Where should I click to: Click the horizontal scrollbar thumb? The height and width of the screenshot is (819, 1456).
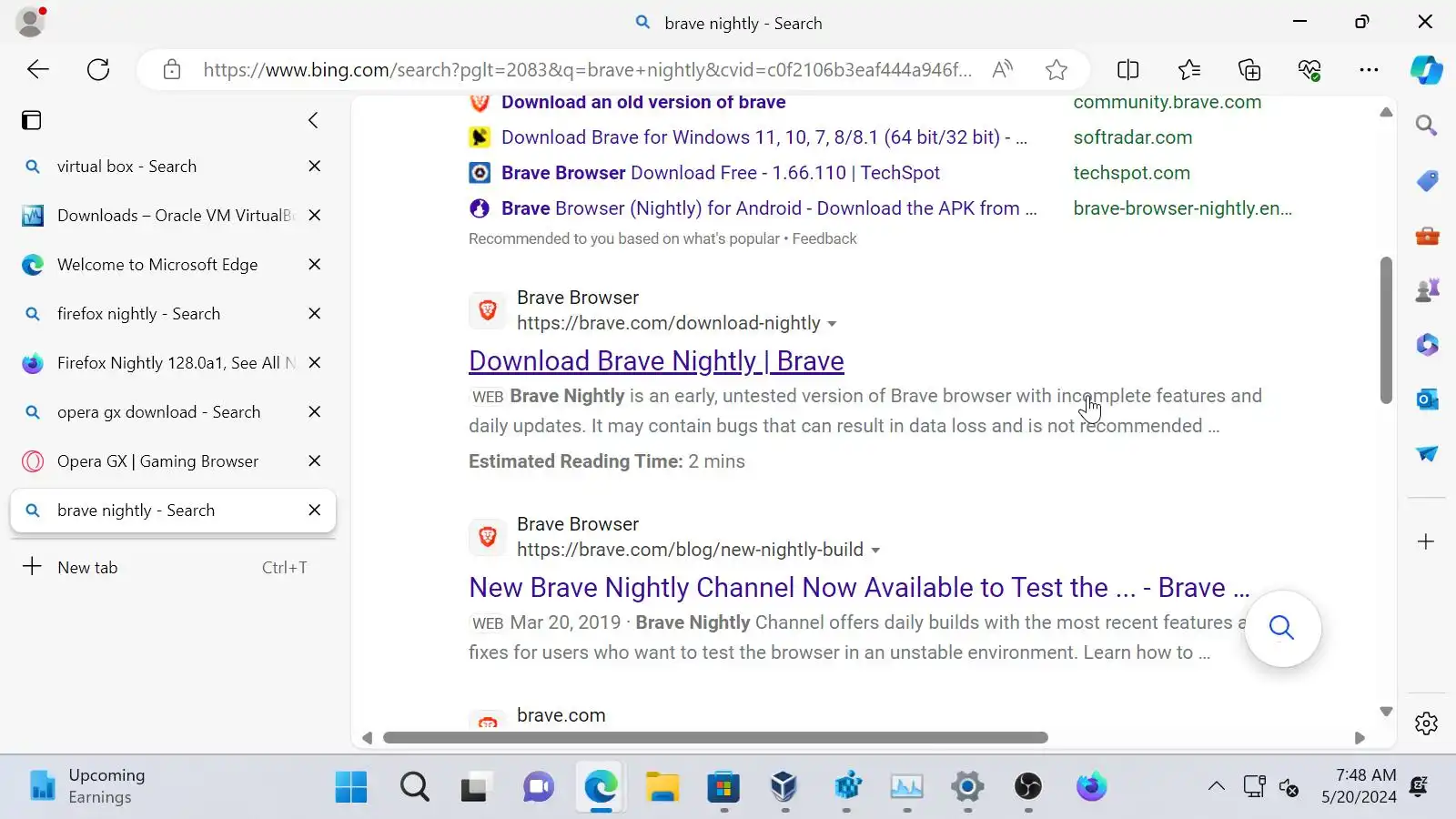[x=715, y=738]
